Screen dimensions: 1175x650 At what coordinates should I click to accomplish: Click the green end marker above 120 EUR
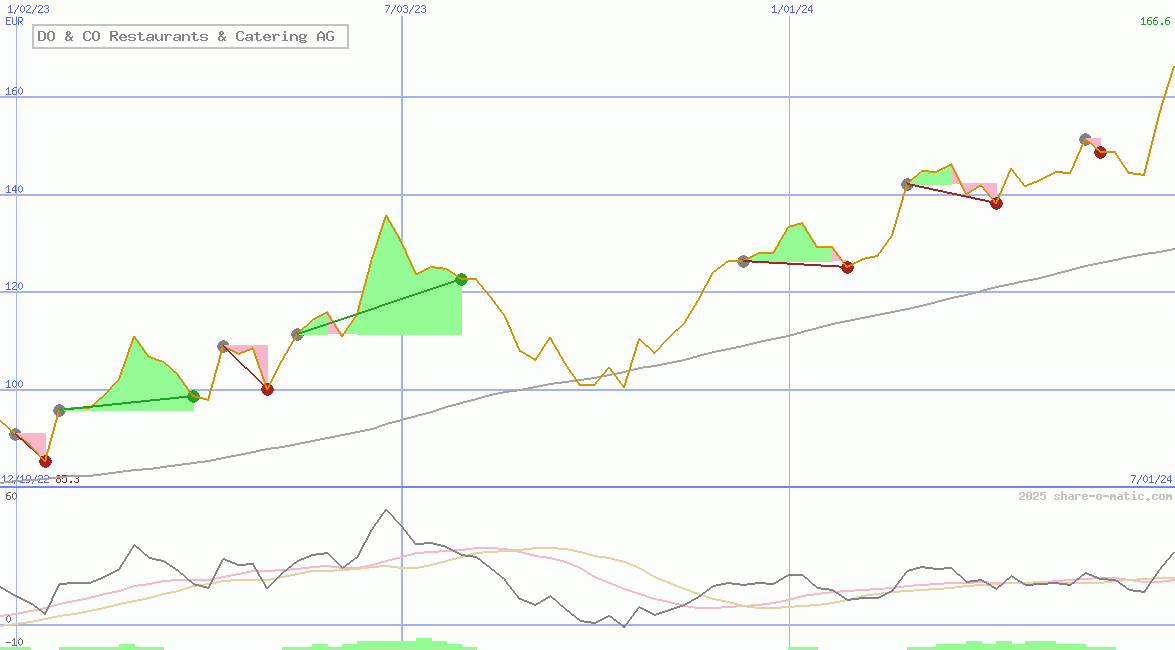click(461, 279)
